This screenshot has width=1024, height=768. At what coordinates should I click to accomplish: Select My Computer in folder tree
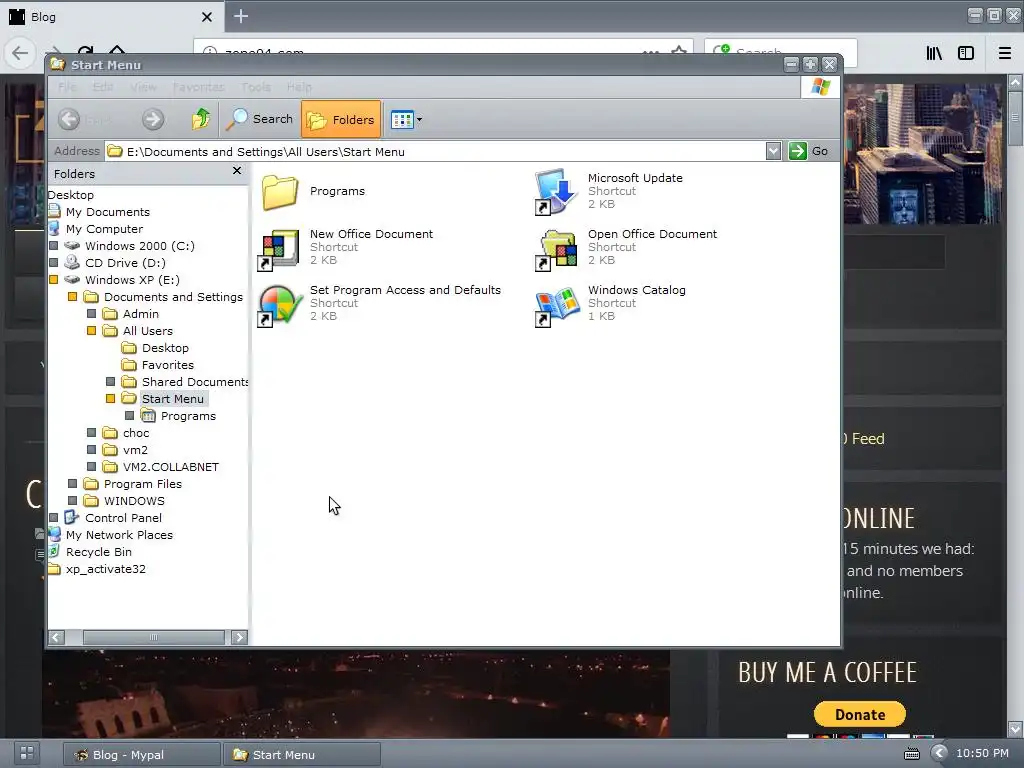coord(104,229)
